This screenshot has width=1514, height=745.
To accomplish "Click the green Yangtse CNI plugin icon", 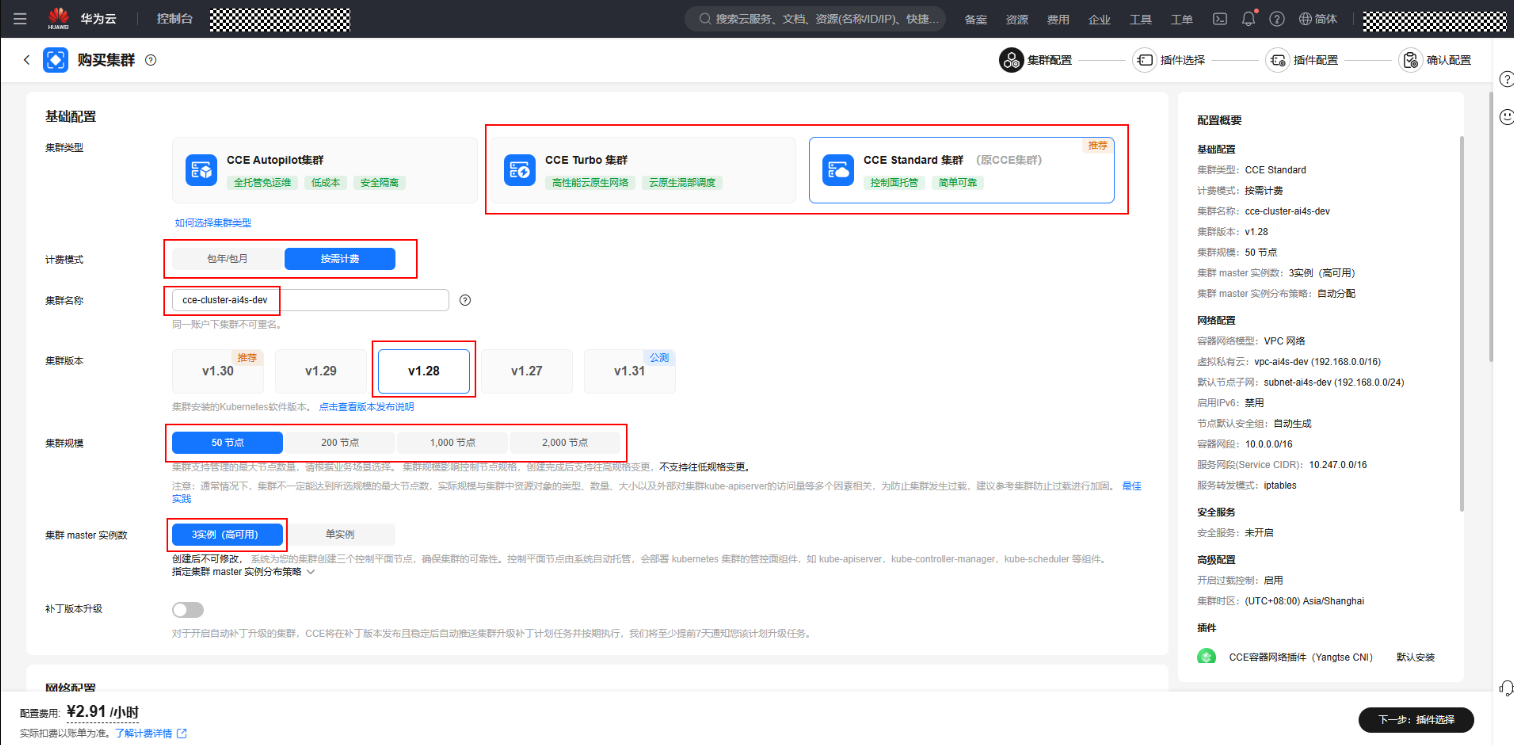I will [x=1206, y=657].
